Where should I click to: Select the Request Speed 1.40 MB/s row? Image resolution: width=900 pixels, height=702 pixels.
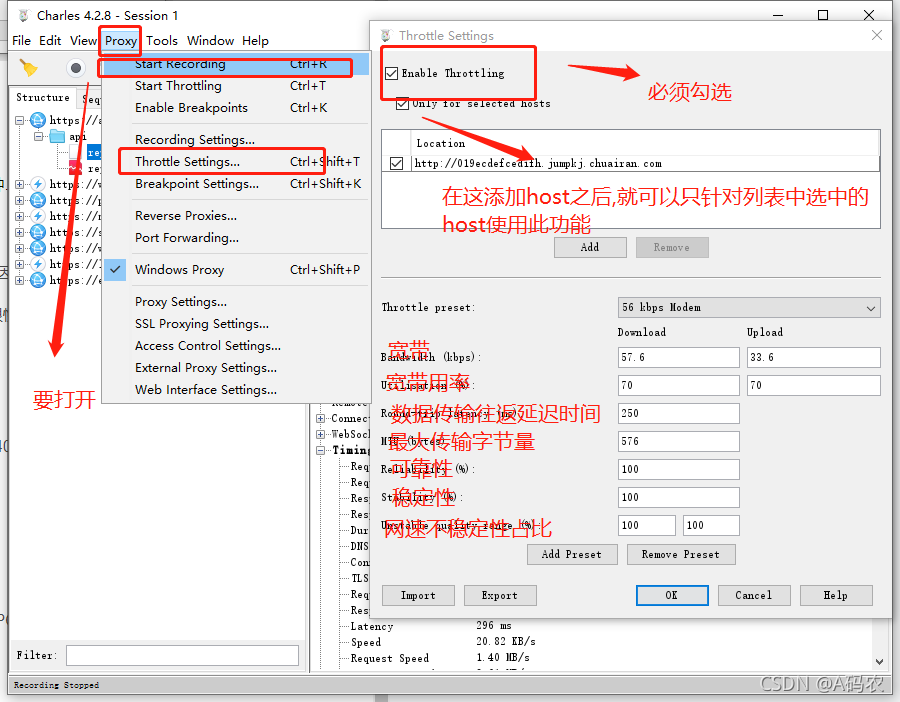440,658
